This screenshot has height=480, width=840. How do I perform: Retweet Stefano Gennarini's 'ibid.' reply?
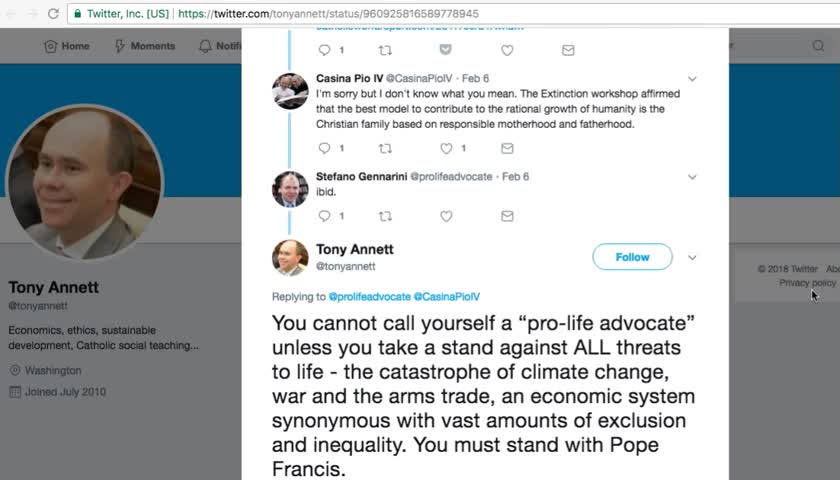[x=386, y=216]
